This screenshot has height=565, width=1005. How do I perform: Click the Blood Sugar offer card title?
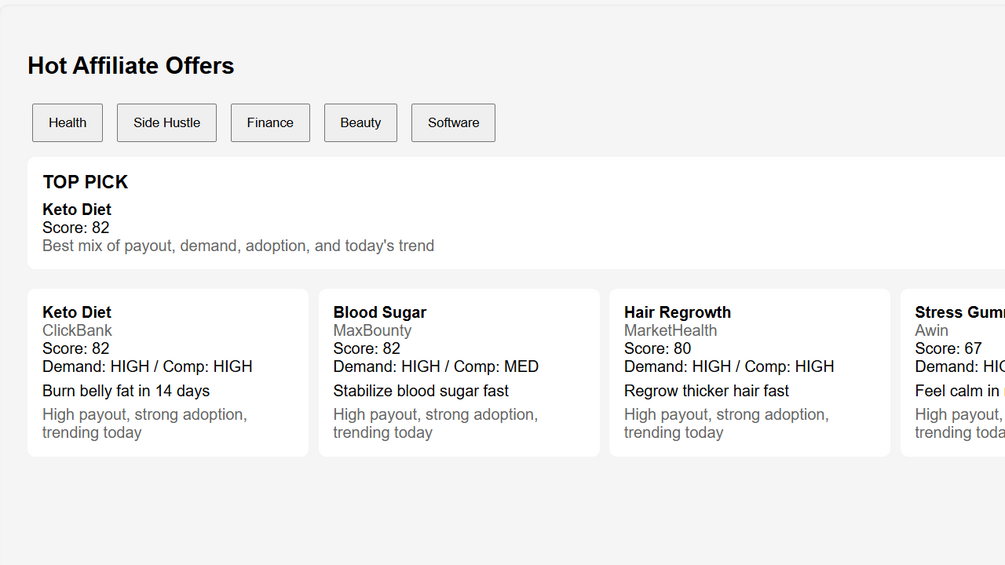380,312
